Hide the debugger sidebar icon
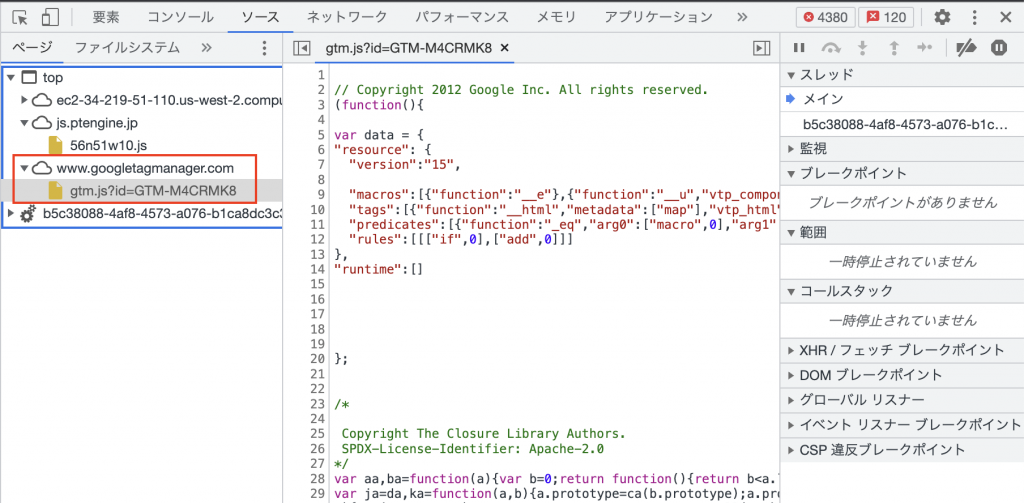 pyautogui.click(x=761, y=48)
